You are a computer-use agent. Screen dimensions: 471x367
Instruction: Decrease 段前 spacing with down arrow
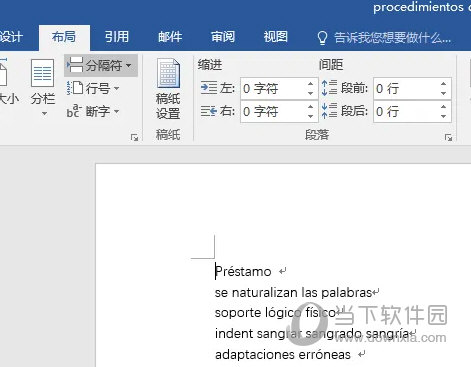(444, 93)
